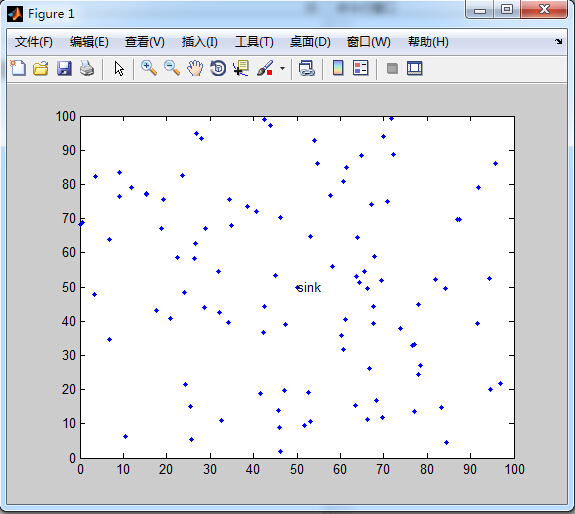The image size is (575, 514).
Task: Select the Rotate 3D tool
Action: point(218,68)
